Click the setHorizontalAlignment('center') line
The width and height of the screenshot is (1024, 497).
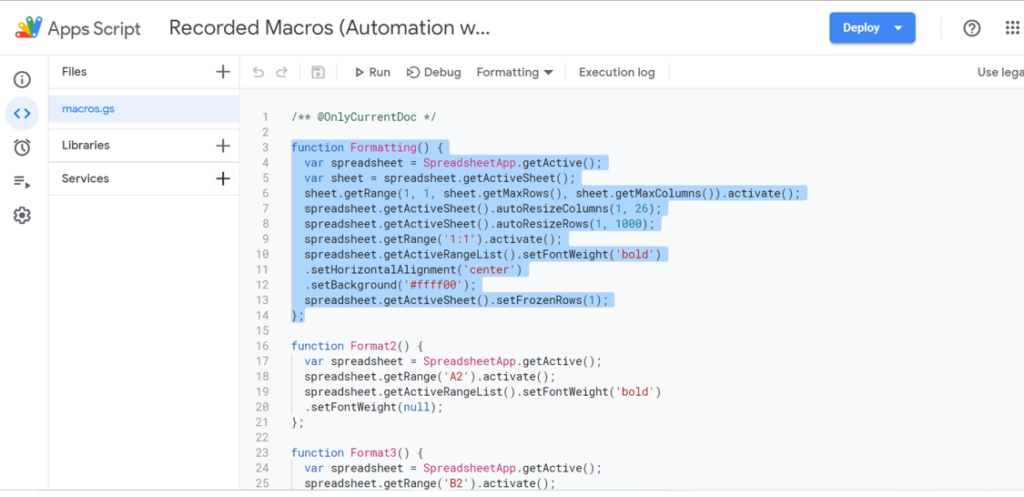coord(413,270)
